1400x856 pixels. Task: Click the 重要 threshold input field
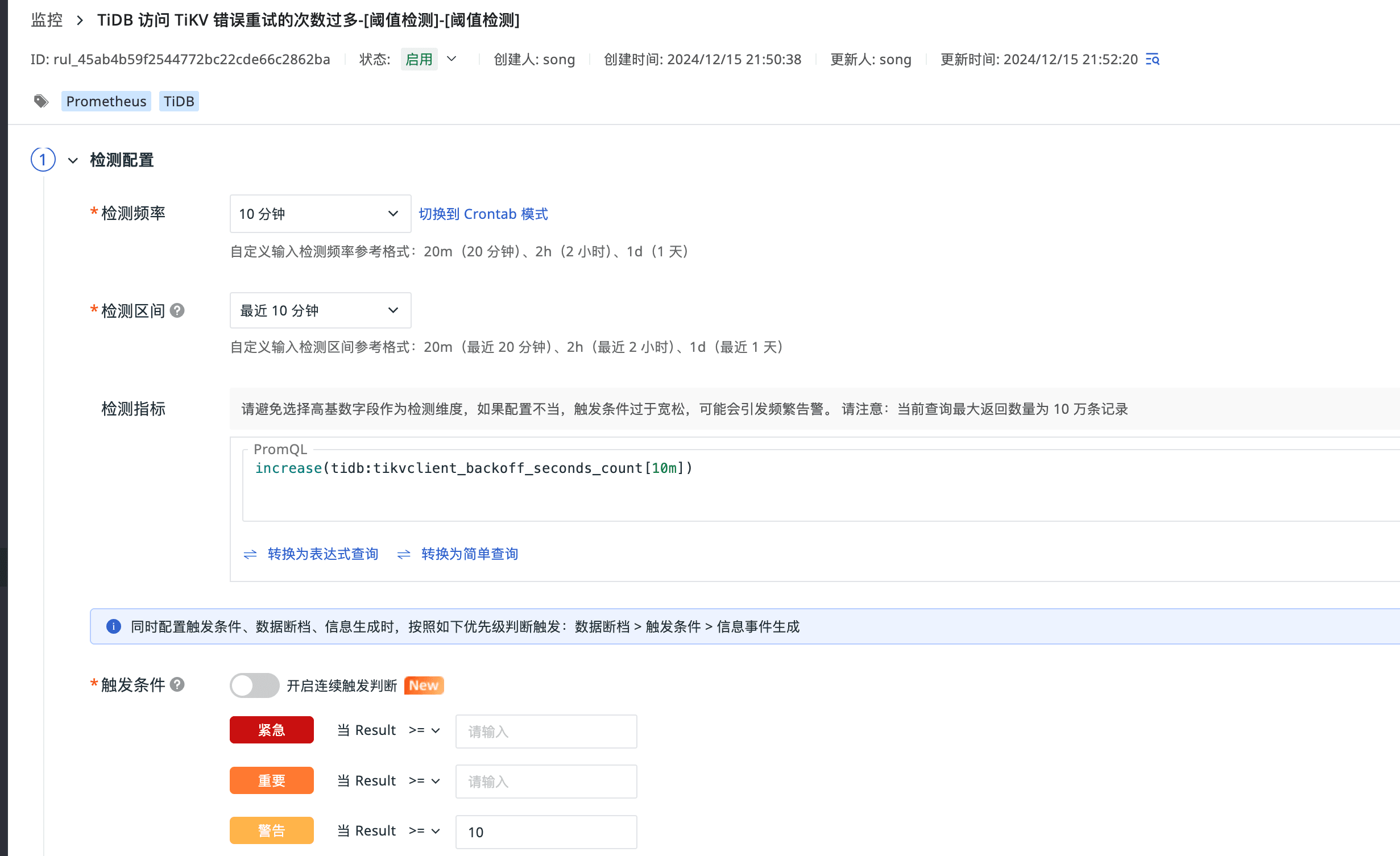(545, 782)
